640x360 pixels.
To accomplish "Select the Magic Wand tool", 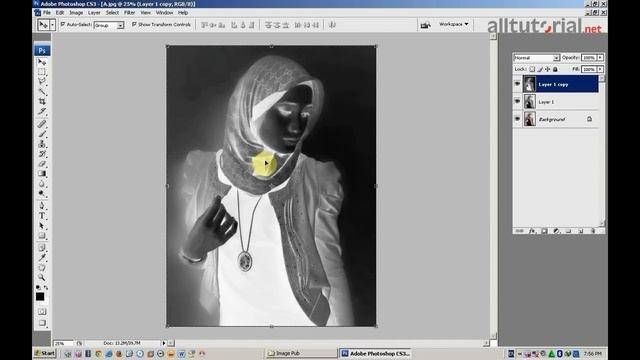I will point(42,92).
